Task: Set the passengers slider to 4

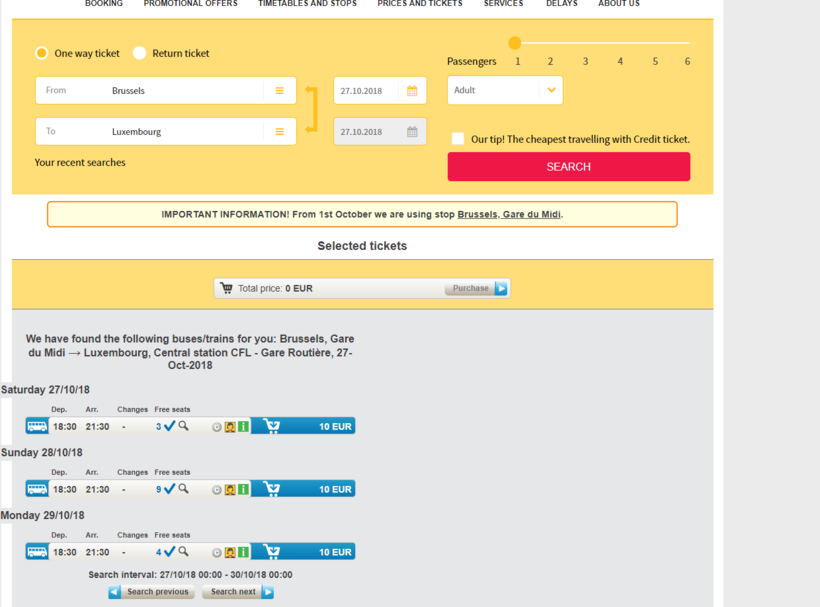Action: click(x=620, y=44)
